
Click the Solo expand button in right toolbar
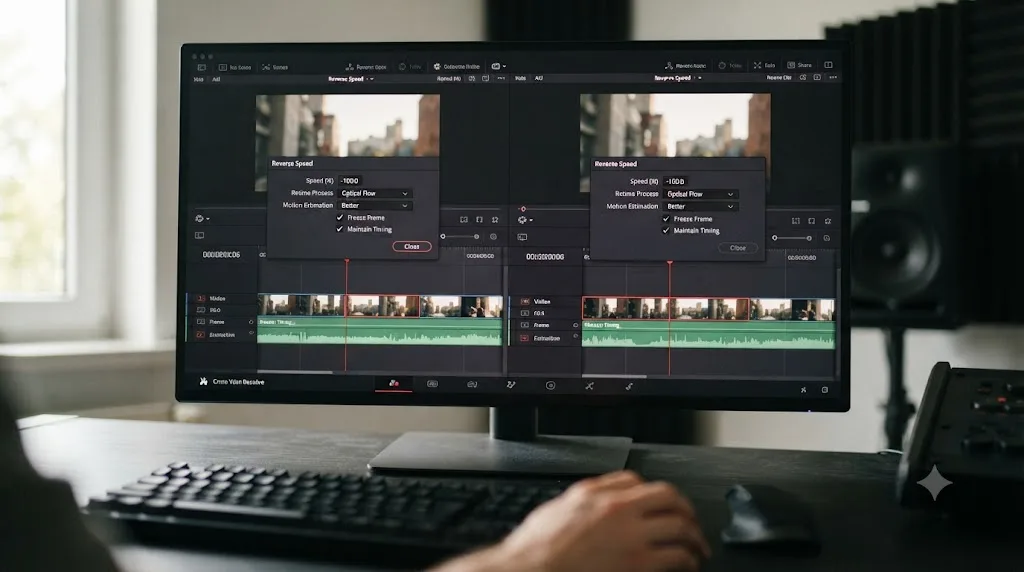[764, 65]
